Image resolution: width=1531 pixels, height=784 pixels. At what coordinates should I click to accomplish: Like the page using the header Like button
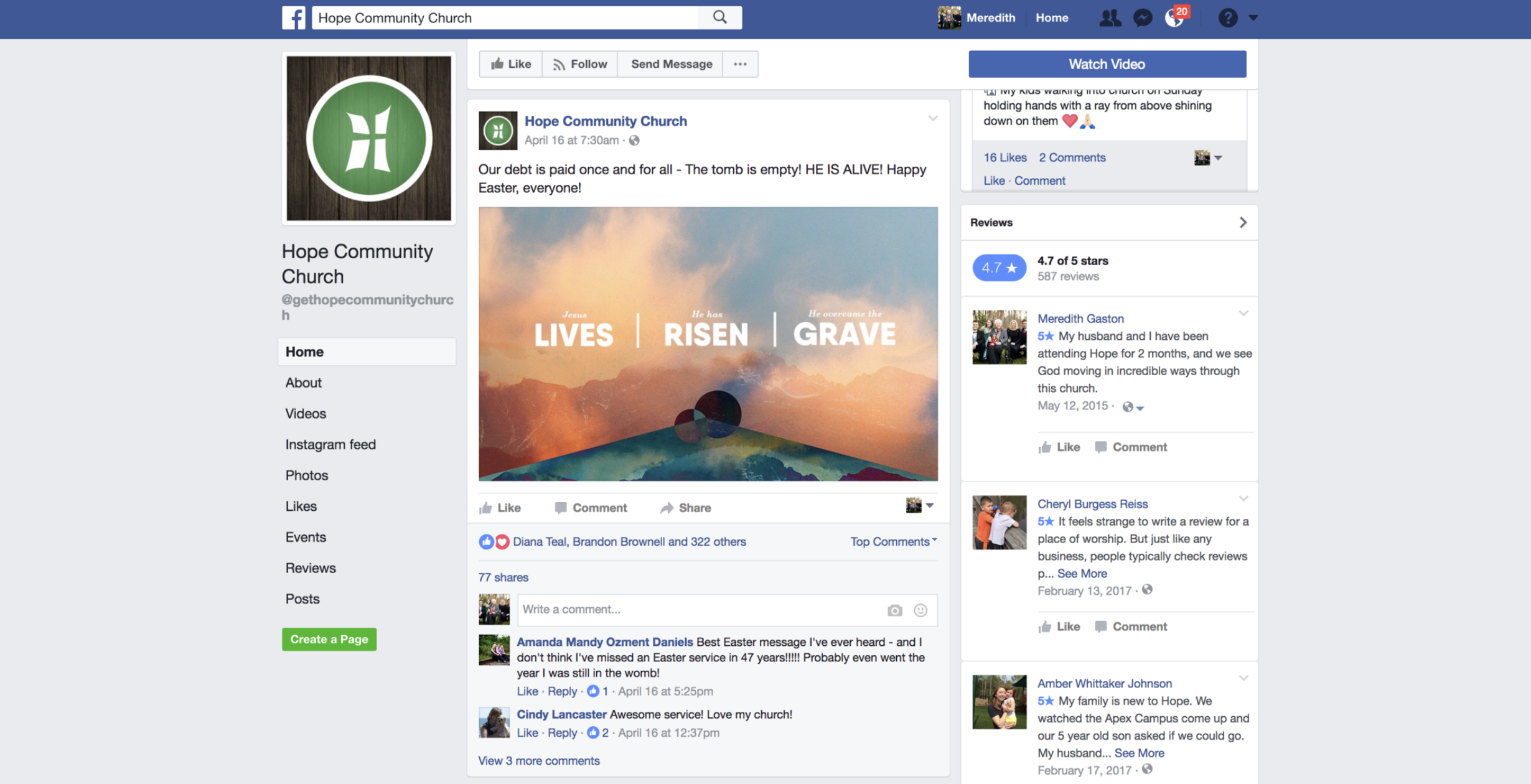(x=510, y=64)
